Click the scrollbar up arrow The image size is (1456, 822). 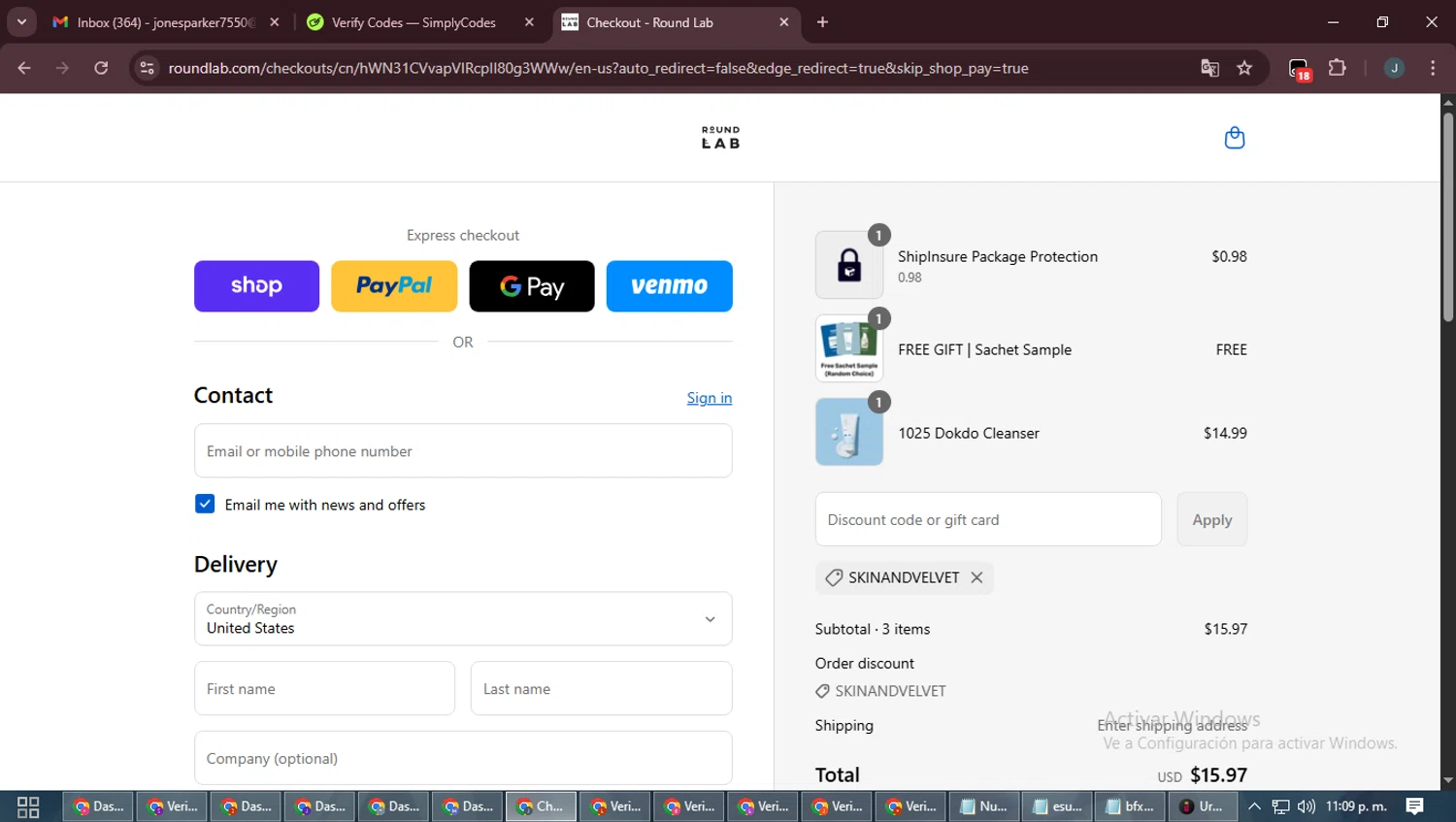point(1447,102)
